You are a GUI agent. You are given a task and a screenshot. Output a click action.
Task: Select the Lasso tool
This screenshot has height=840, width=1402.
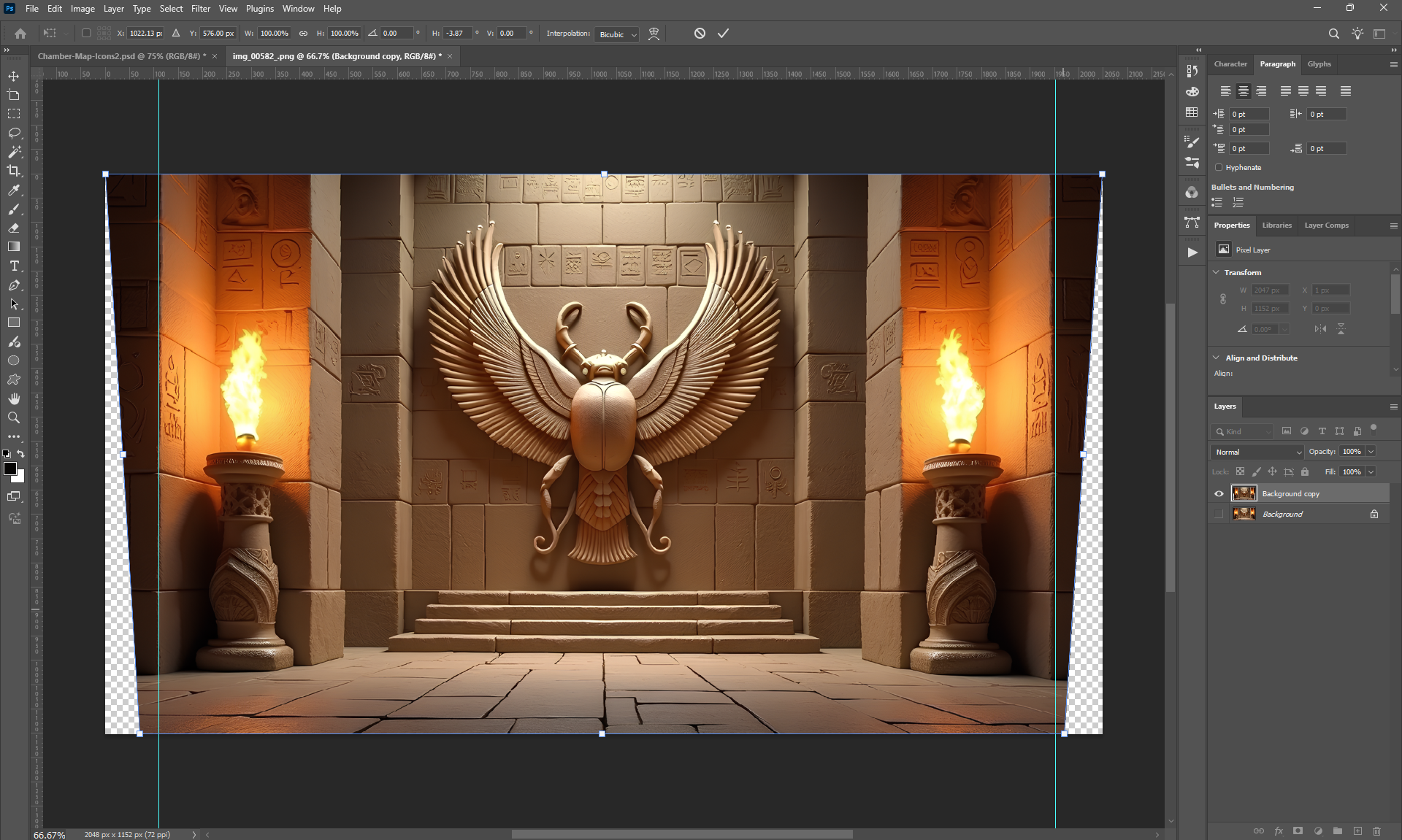coord(14,133)
